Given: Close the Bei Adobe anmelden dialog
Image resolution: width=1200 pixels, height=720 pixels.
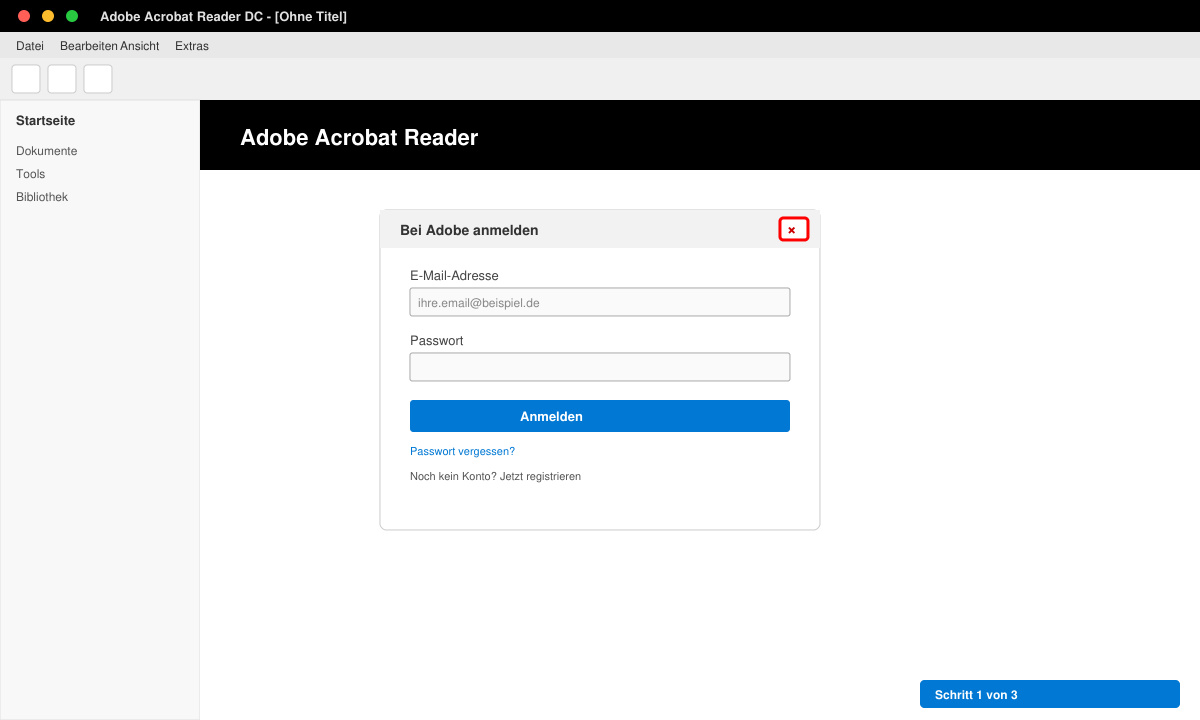Looking at the screenshot, I should [794, 230].
